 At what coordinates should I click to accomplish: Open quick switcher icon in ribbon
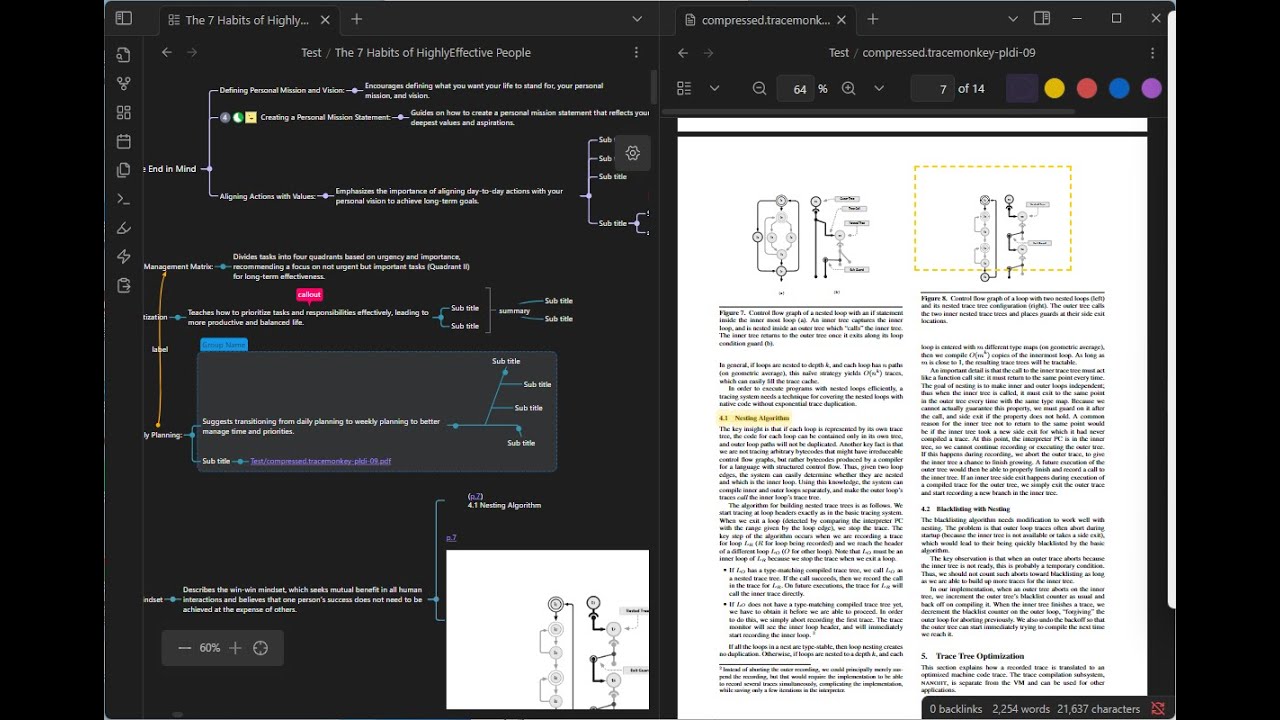pyautogui.click(x=124, y=55)
